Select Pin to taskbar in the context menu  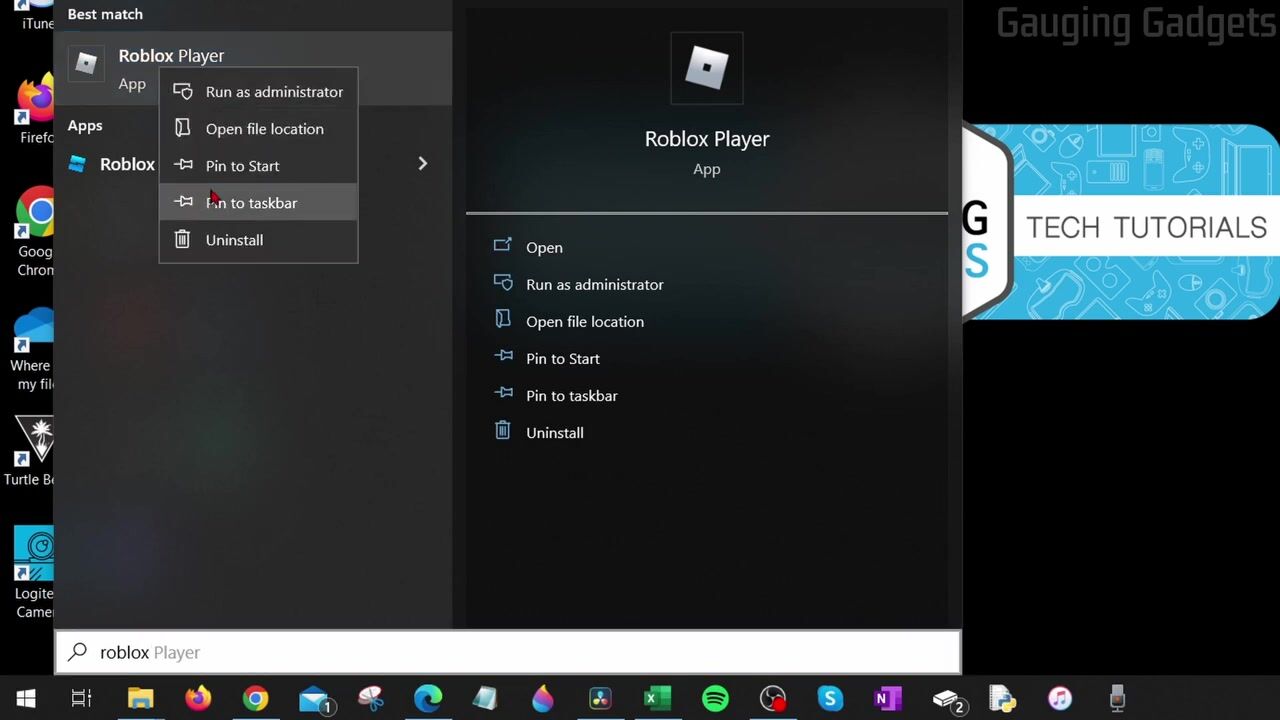pos(258,203)
